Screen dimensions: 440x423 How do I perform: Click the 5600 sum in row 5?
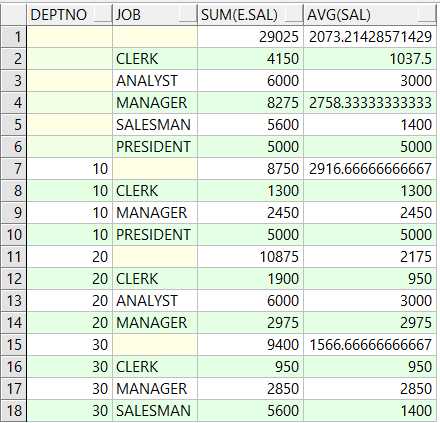pyautogui.click(x=251, y=125)
